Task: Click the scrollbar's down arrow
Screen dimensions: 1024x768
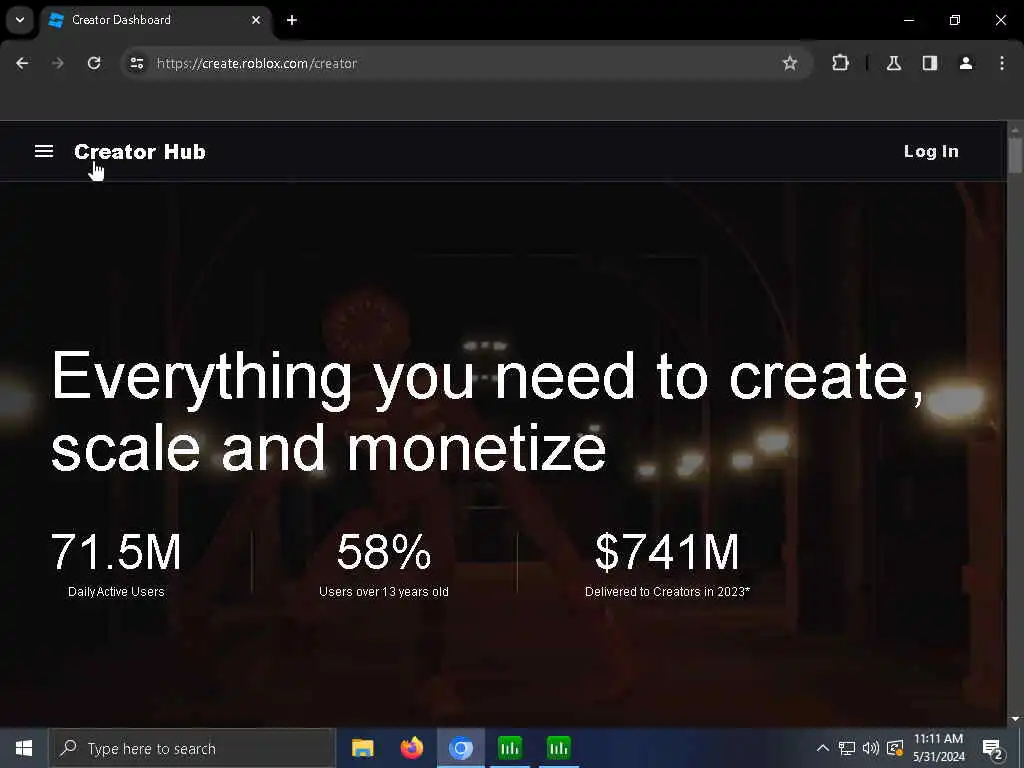Action: (x=1015, y=719)
